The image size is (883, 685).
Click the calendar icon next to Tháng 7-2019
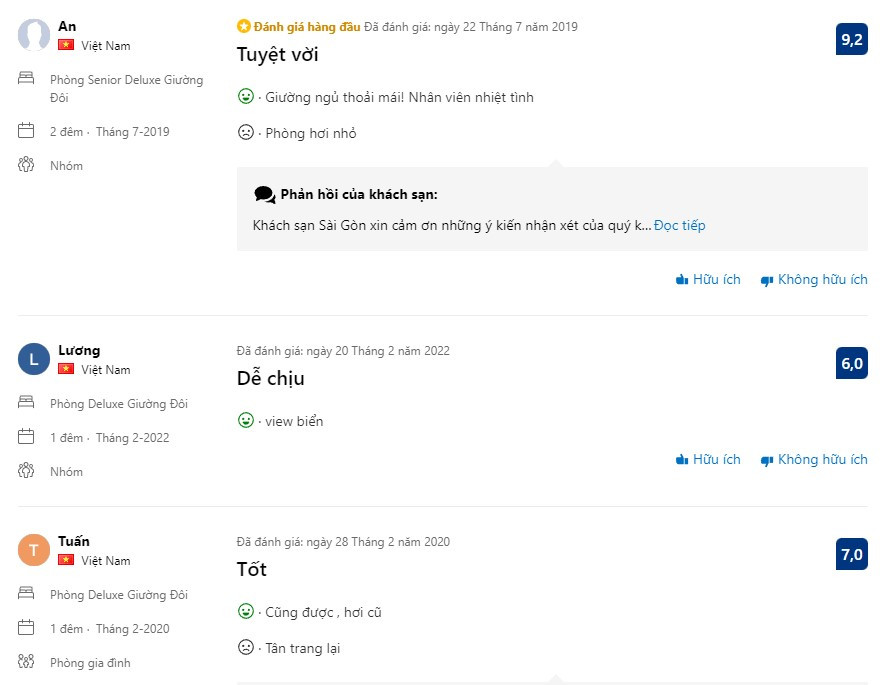click(26, 131)
